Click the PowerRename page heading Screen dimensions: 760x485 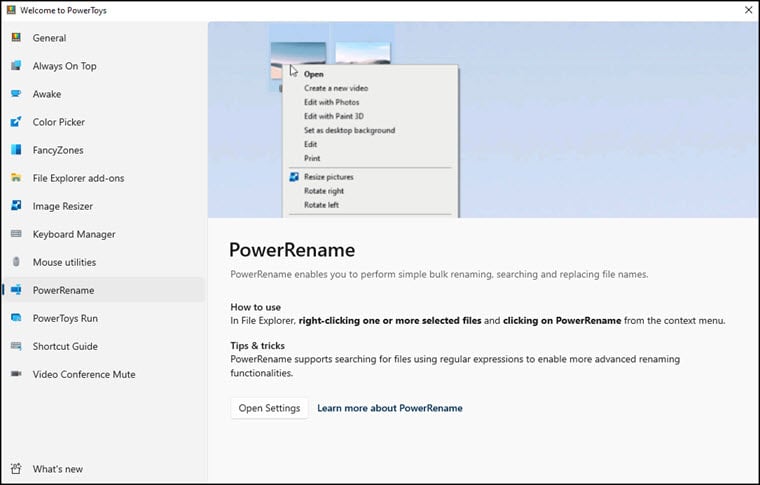tap(292, 250)
